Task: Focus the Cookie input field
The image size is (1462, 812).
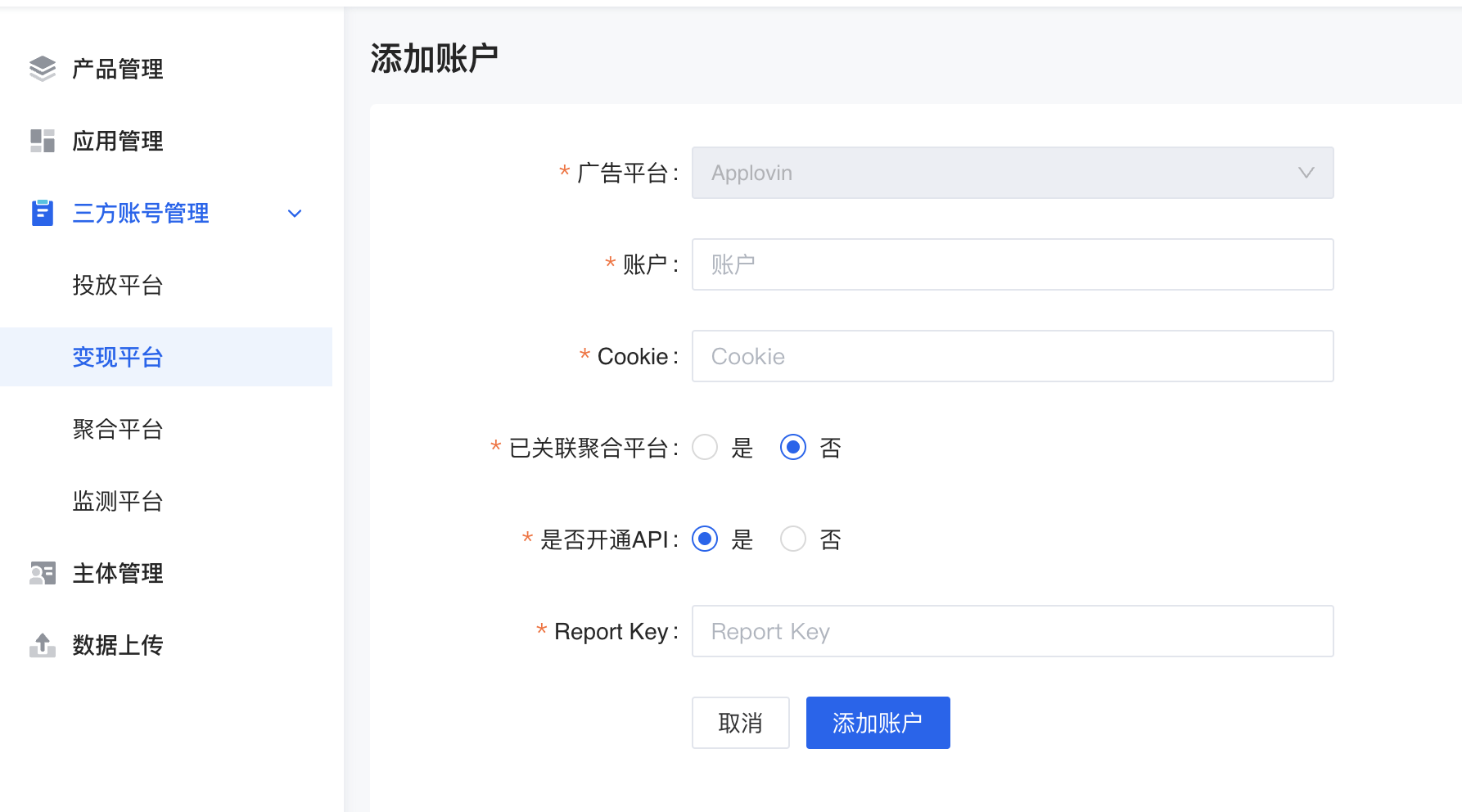Action: [1013, 356]
